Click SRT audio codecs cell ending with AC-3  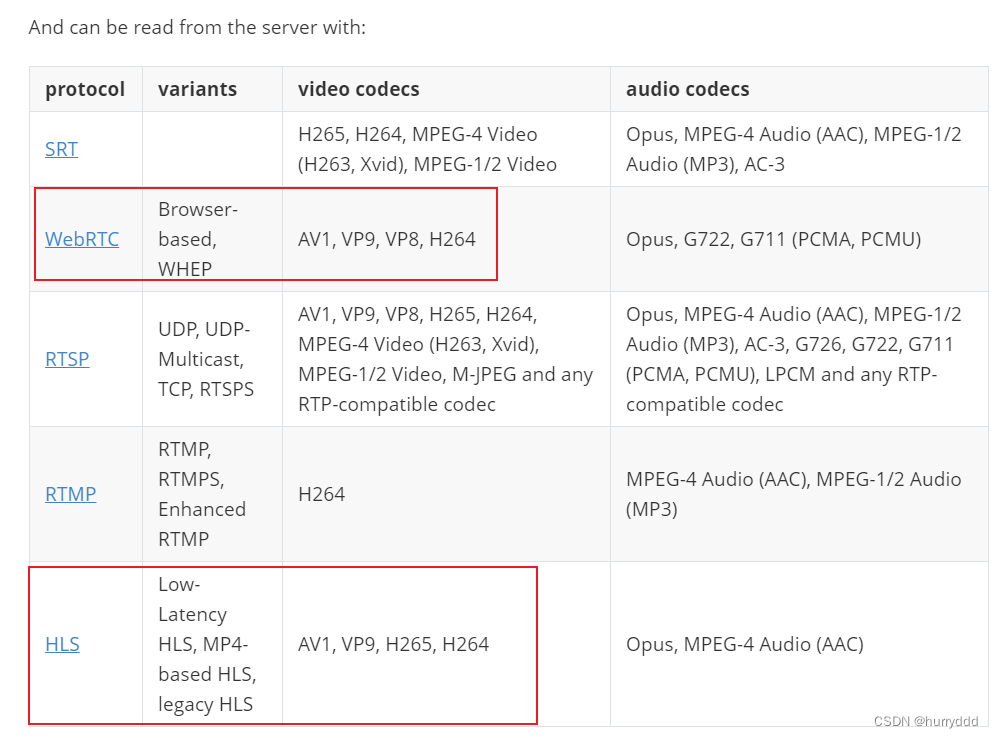799,150
